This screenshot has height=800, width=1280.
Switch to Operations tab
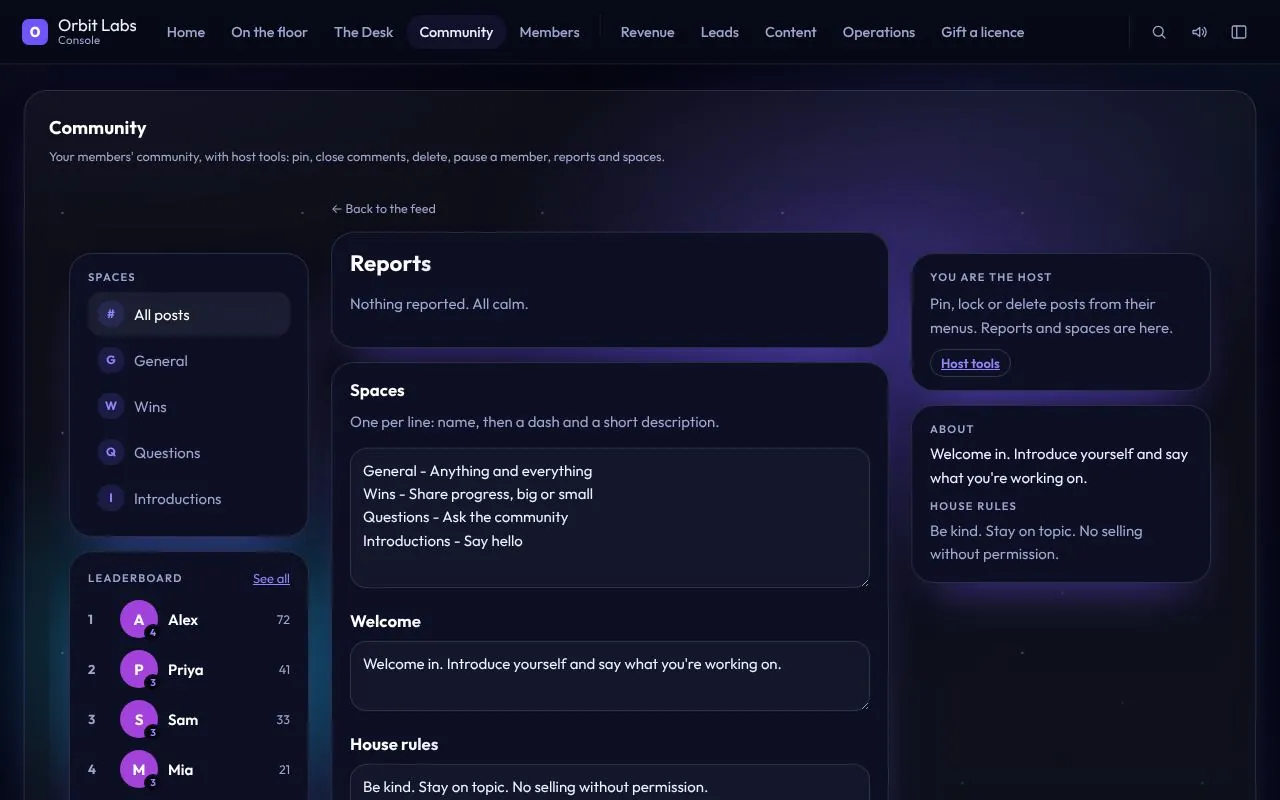[x=879, y=32]
